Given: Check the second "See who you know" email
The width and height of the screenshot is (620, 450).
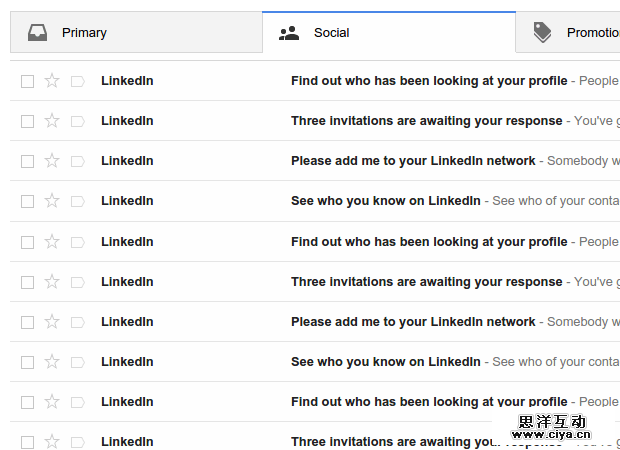Looking at the screenshot, I should click(x=27, y=362).
